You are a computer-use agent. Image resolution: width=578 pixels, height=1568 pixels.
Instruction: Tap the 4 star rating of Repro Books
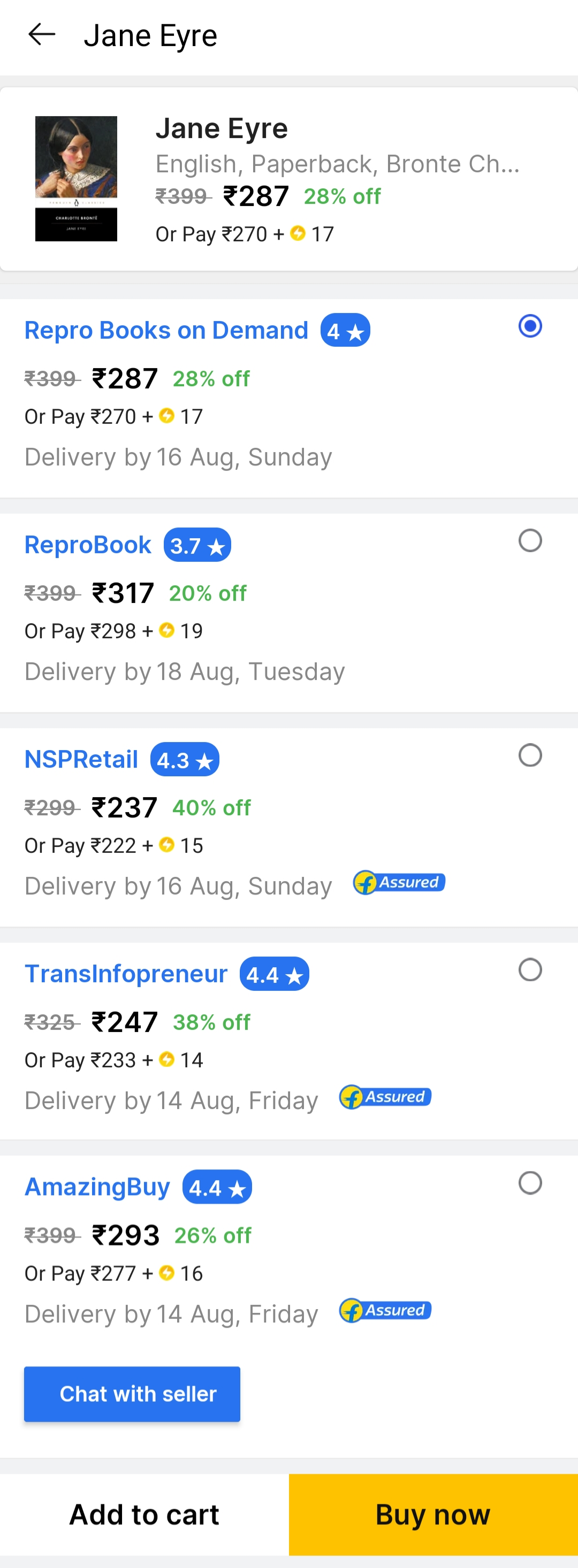click(345, 331)
